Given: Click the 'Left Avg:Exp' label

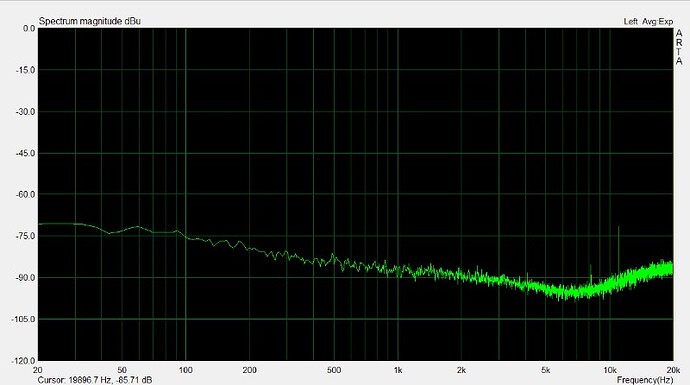Looking at the screenshot, I should [648, 21].
